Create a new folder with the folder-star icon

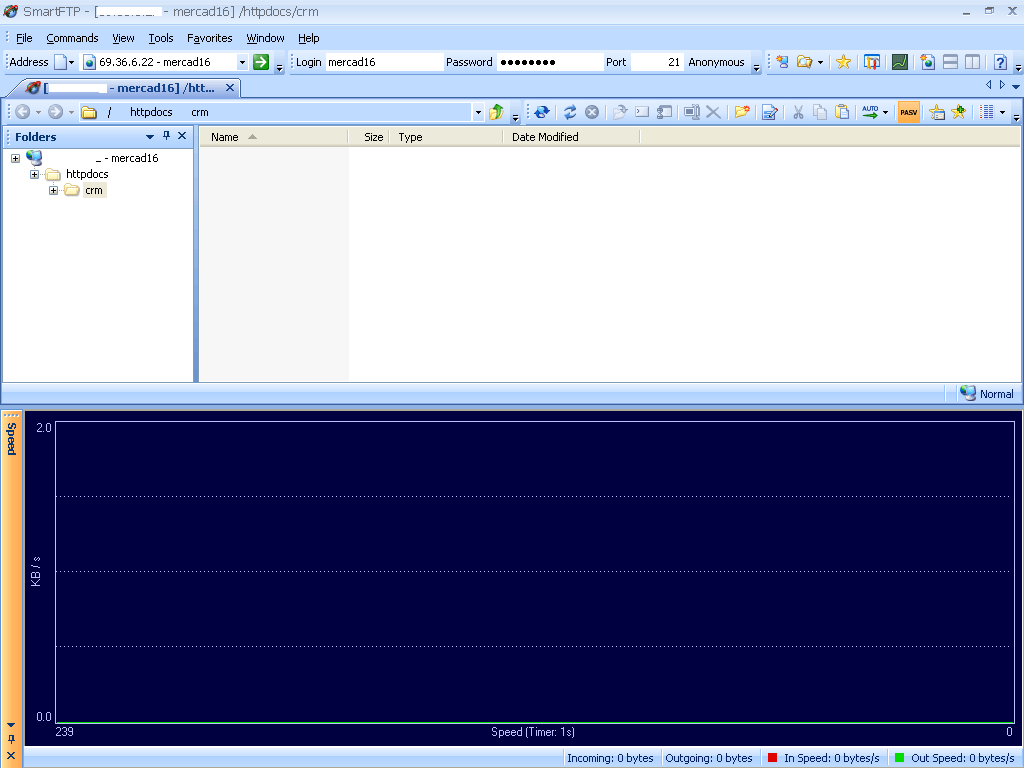741,112
